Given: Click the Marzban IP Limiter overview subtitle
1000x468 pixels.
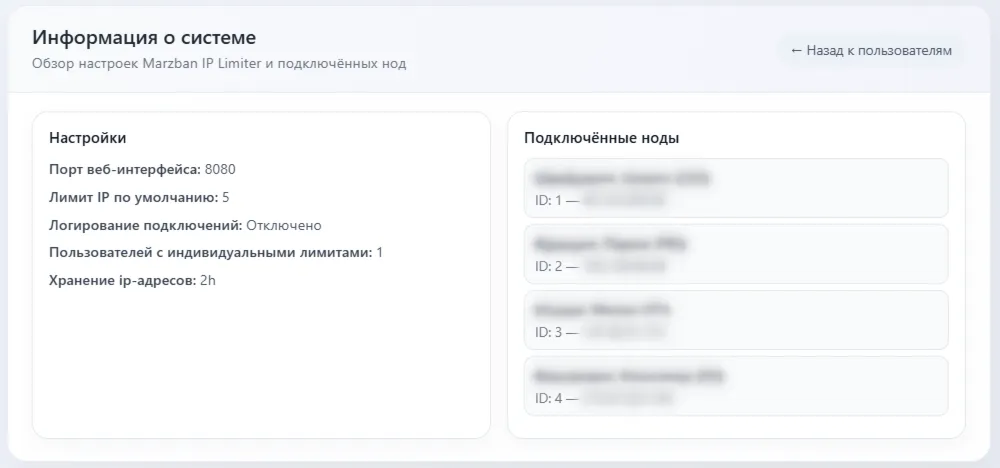Looking at the screenshot, I should click(x=219, y=64).
